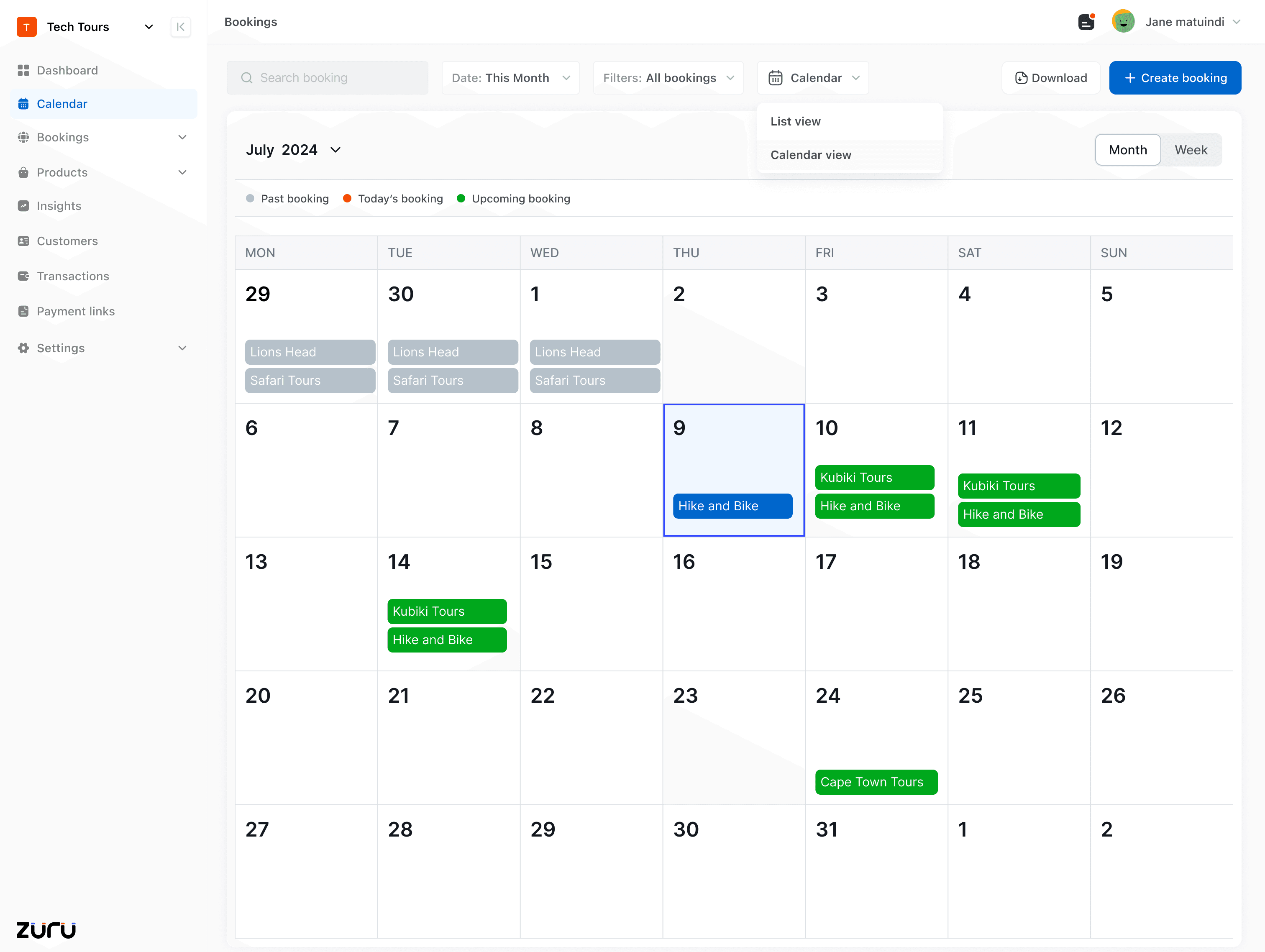
Task: Choose List view from the menu
Action: click(796, 121)
